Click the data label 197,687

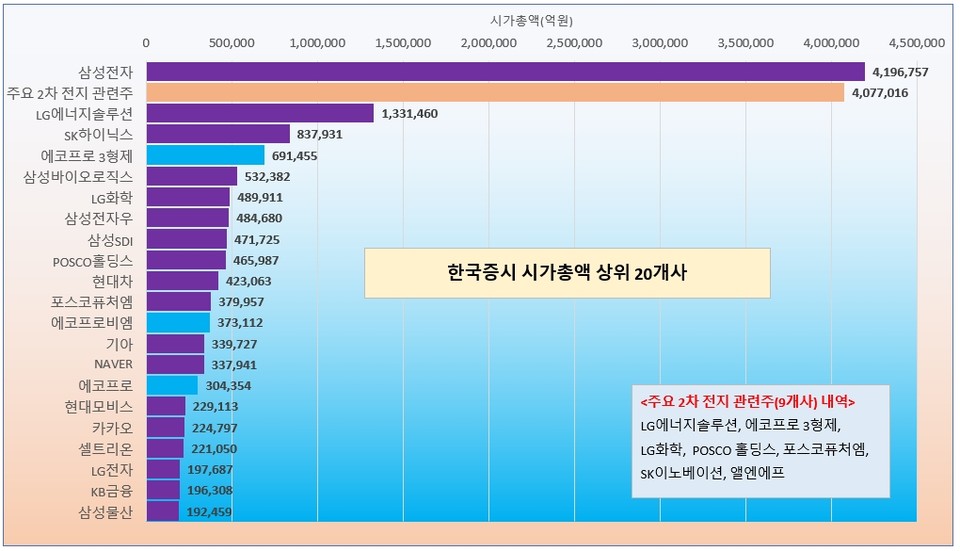coord(210,470)
